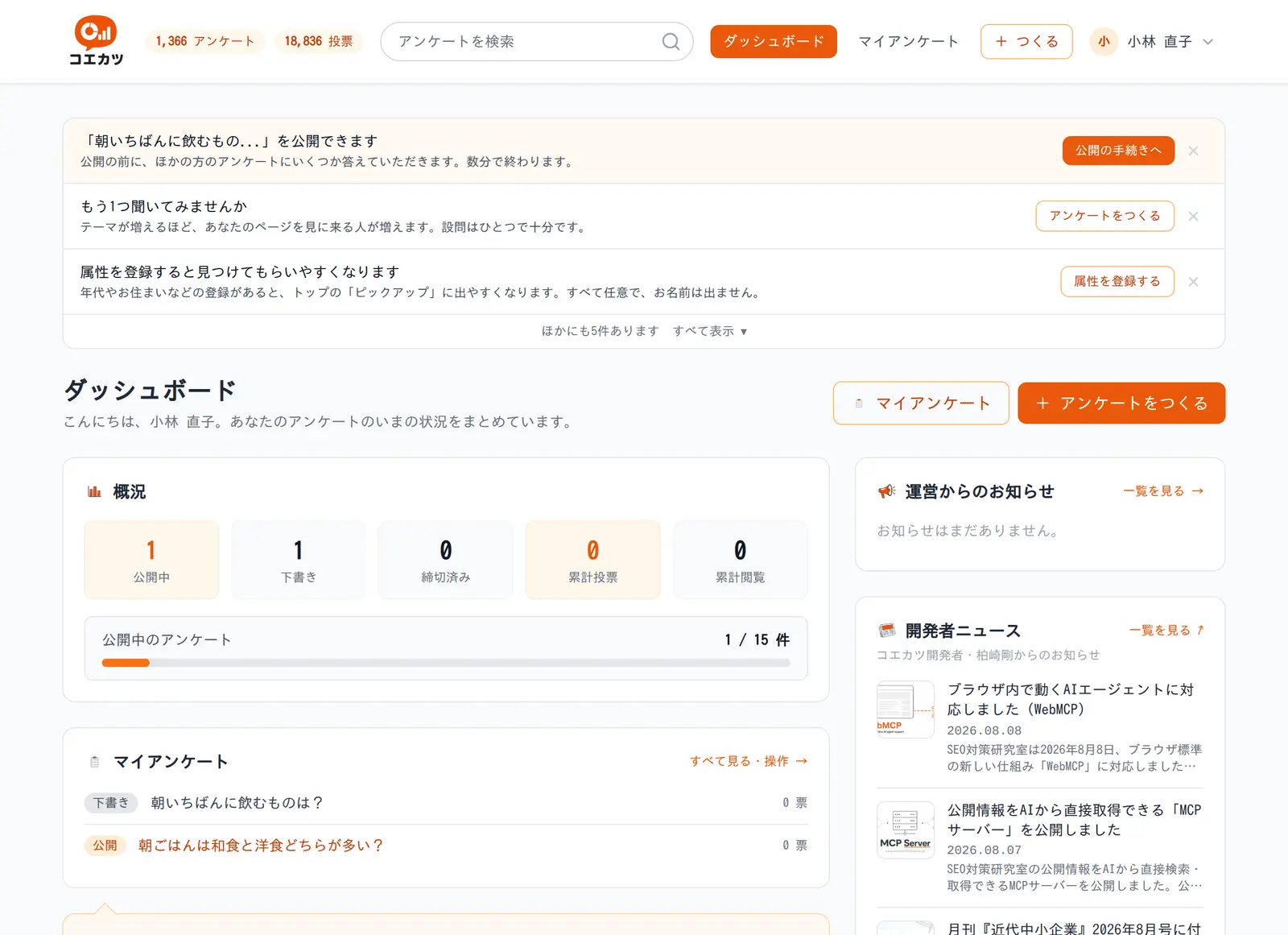Open the 公開情報をAIから直接取得できる news headline
The width and height of the screenshot is (1288, 935).
[x=1074, y=820]
